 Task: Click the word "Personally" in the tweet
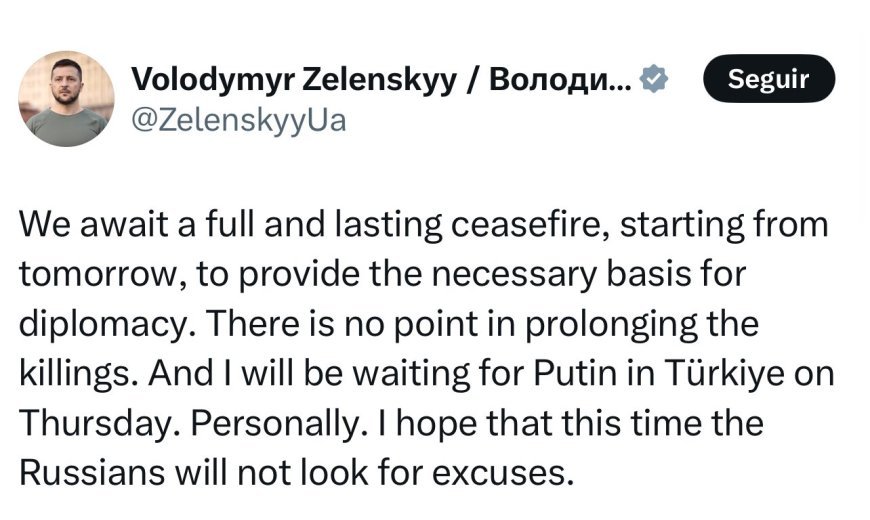coord(273,423)
